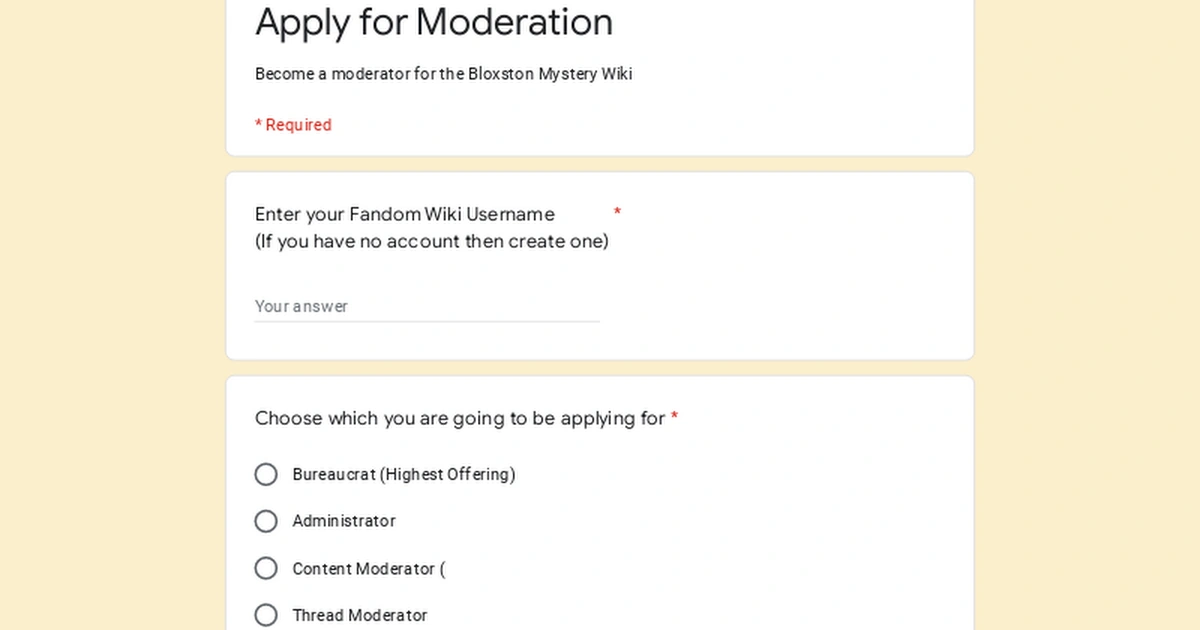Click the underline beneath Your answer
This screenshot has width=1200, height=630.
[x=427, y=320]
